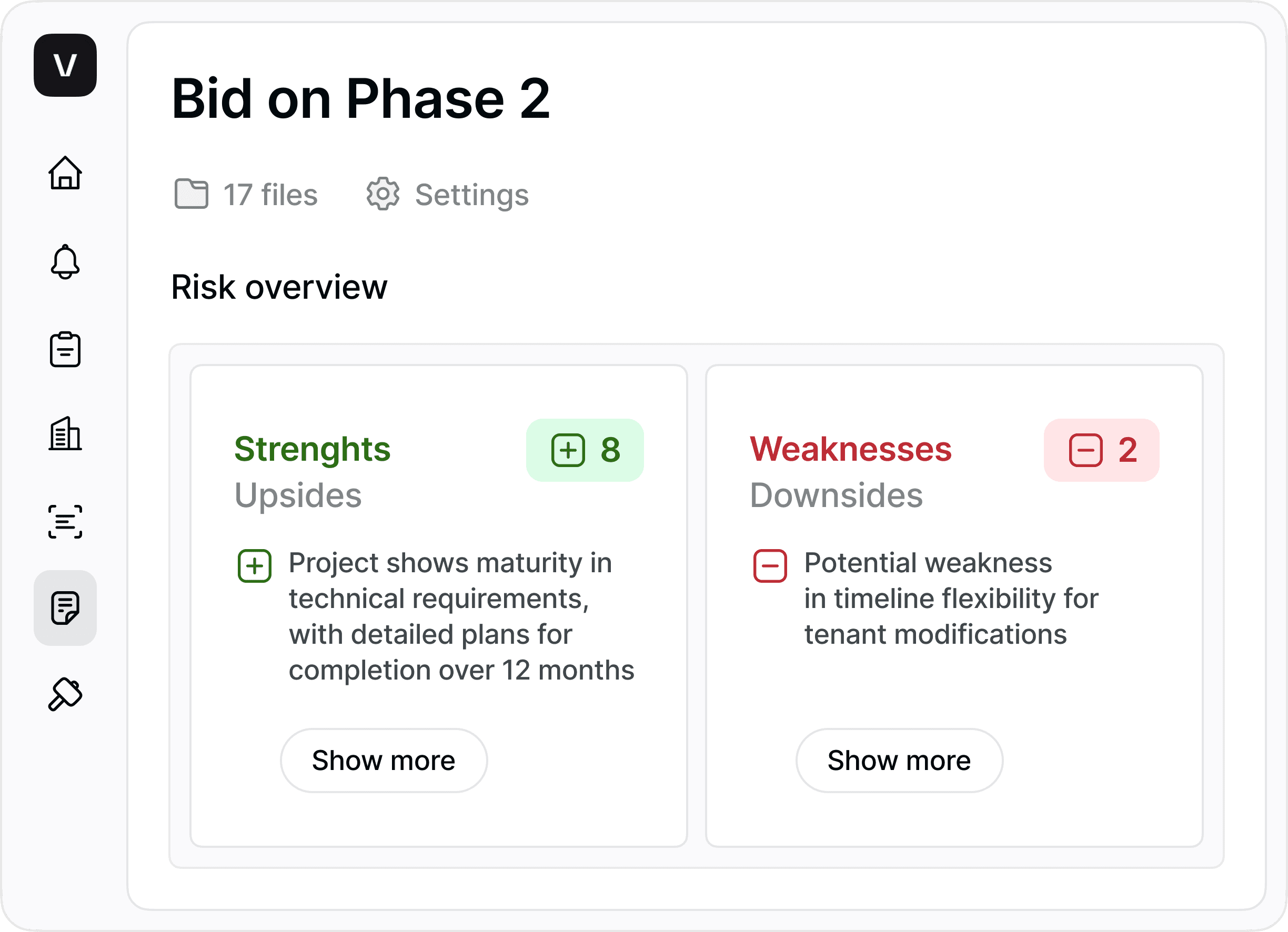
Task: Click the Settings gear icon
Action: 383,194
